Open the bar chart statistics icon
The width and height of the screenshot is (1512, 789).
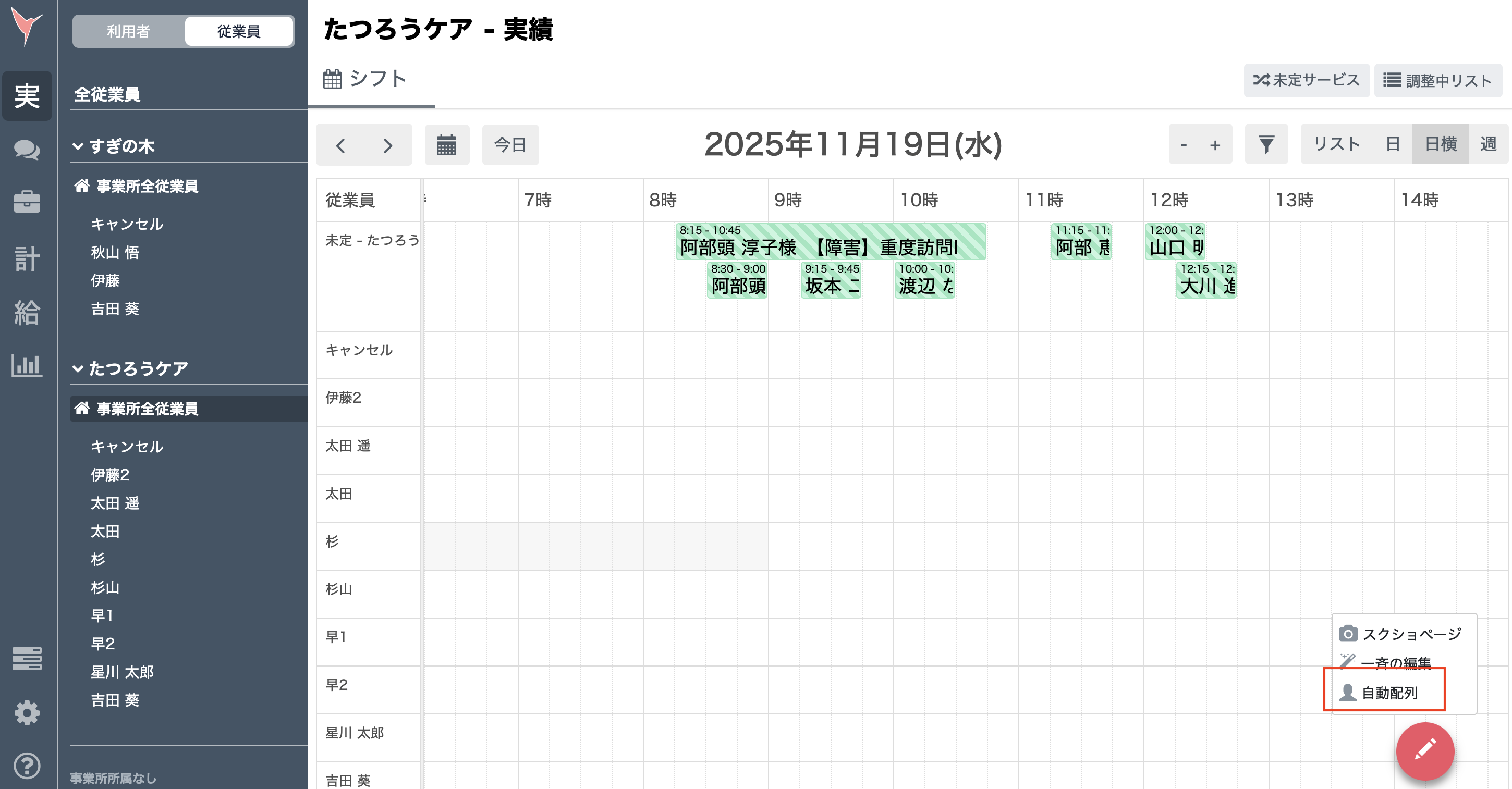point(27,366)
